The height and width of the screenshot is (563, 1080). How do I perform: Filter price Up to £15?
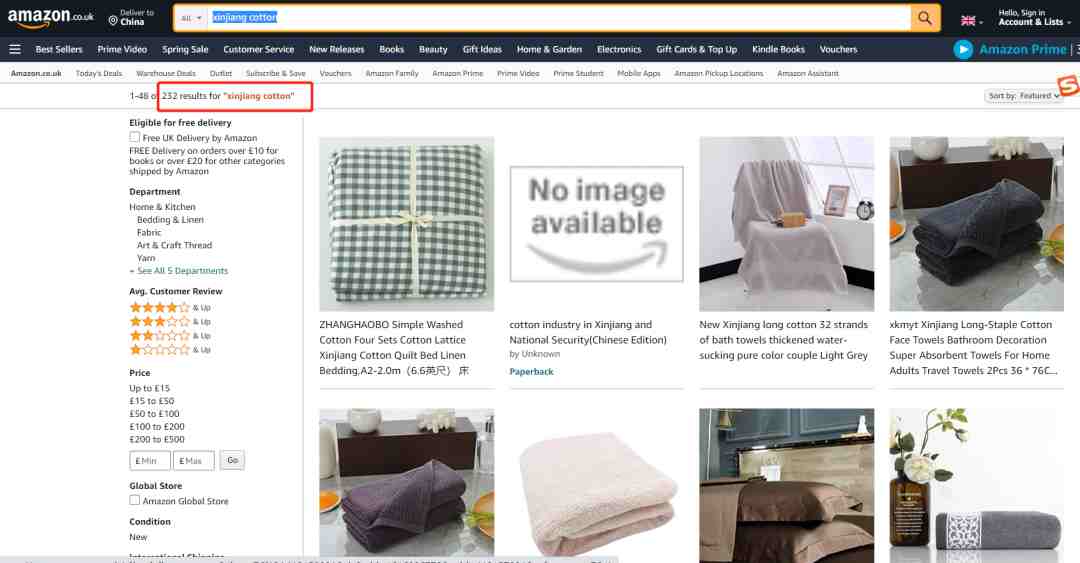click(149, 388)
